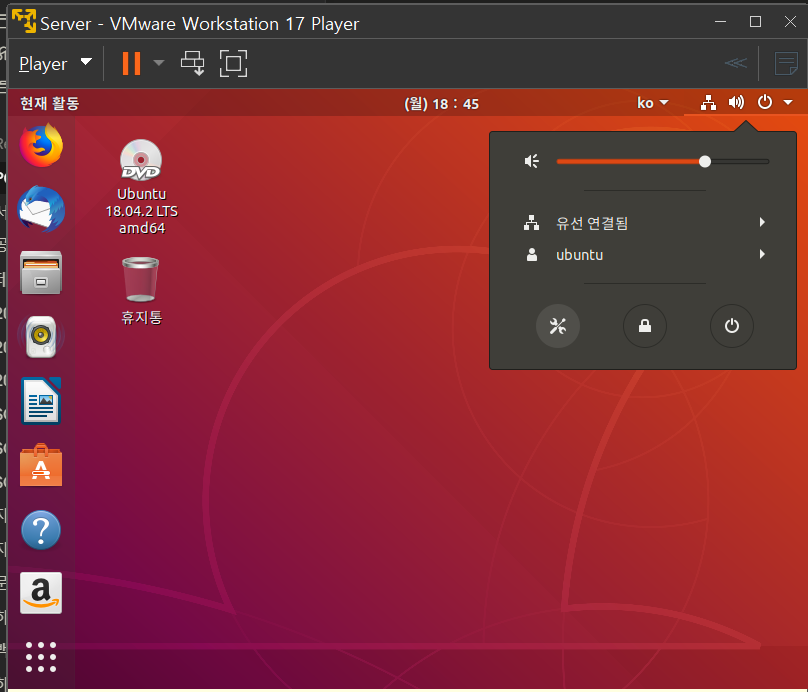Open system settings wrench button
This screenshot has width=808, height=692.
[x=558, y=326]
